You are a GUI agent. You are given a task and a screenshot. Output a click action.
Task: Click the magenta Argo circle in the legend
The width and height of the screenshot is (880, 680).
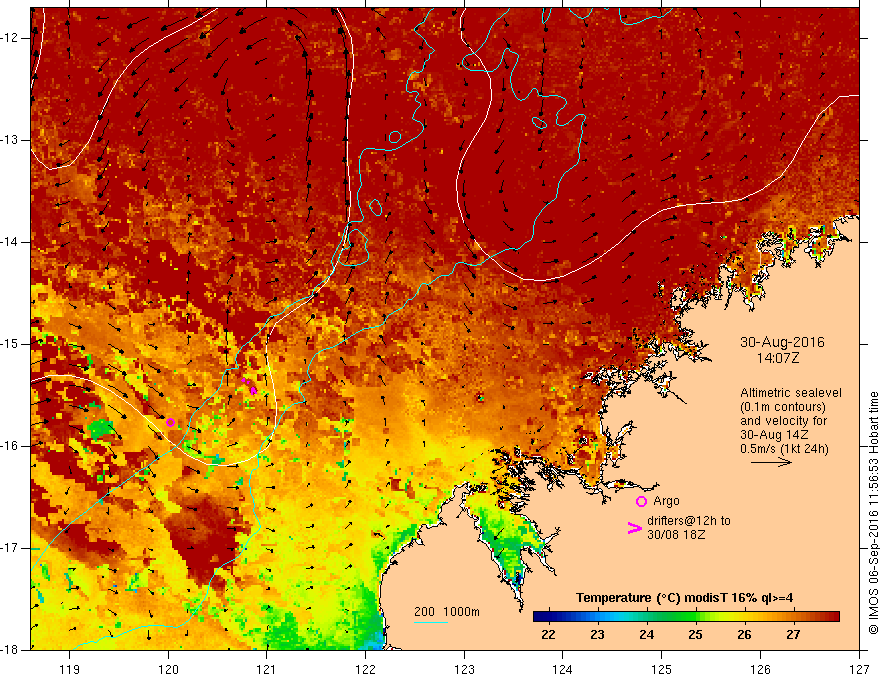point(641,501)
